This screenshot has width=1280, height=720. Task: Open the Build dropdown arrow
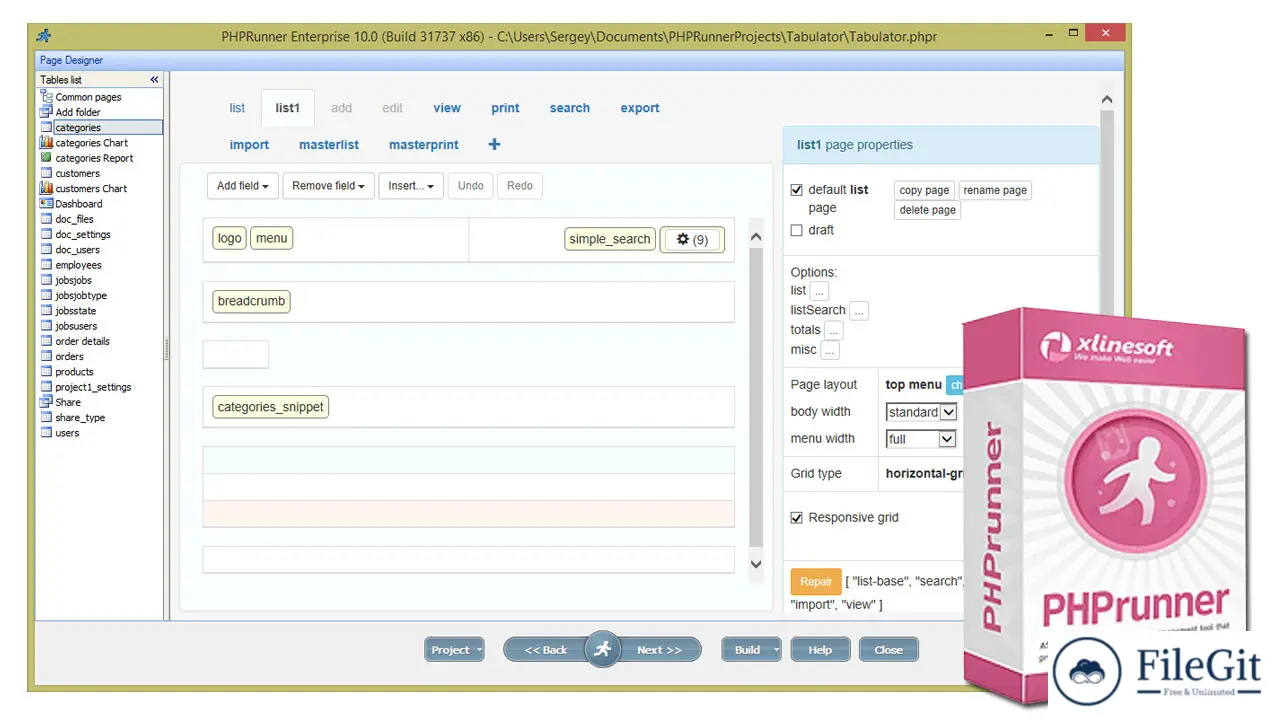(x=777, y=650)
